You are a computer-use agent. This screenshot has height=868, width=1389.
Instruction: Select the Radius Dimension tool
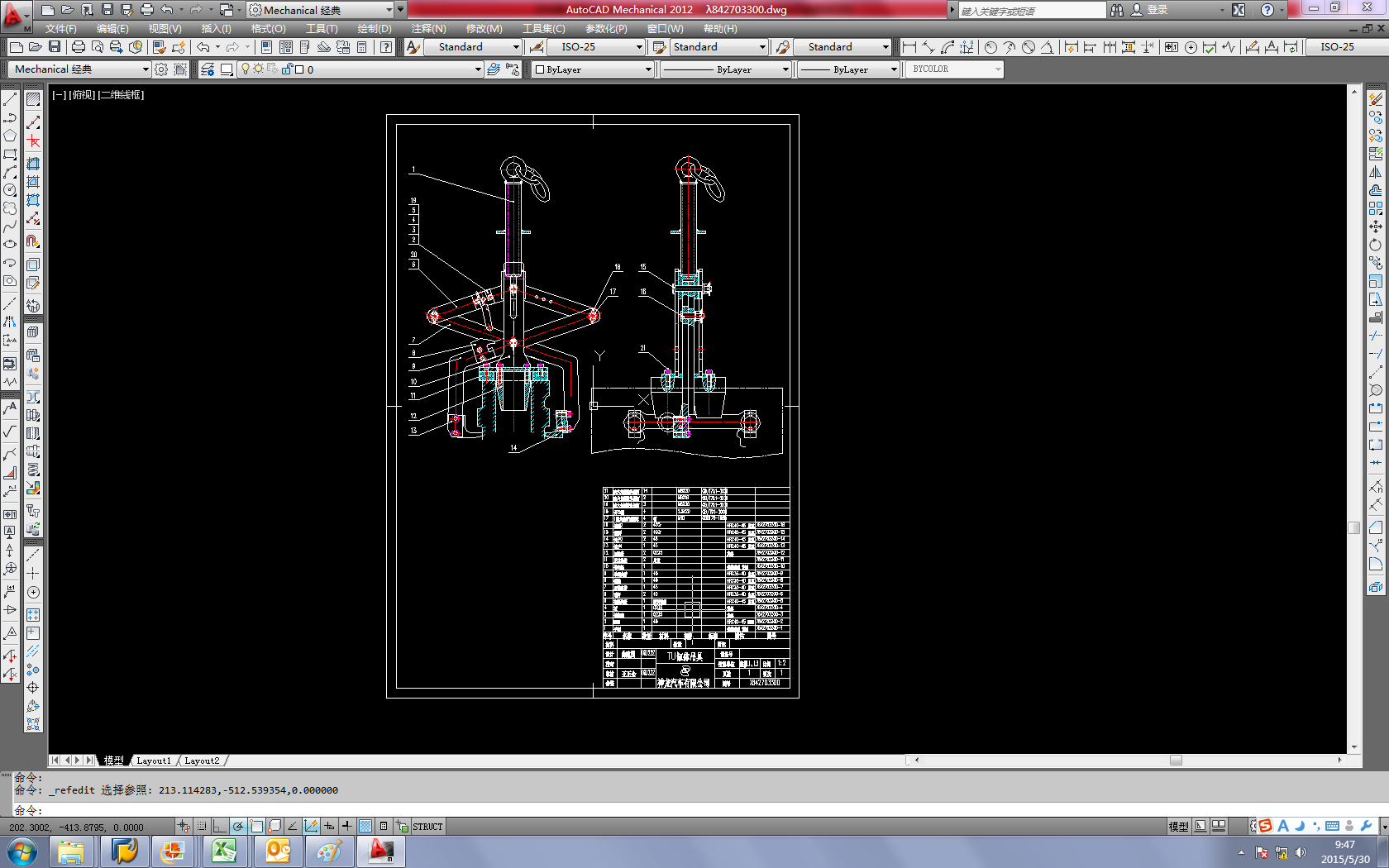click(990, 47)
